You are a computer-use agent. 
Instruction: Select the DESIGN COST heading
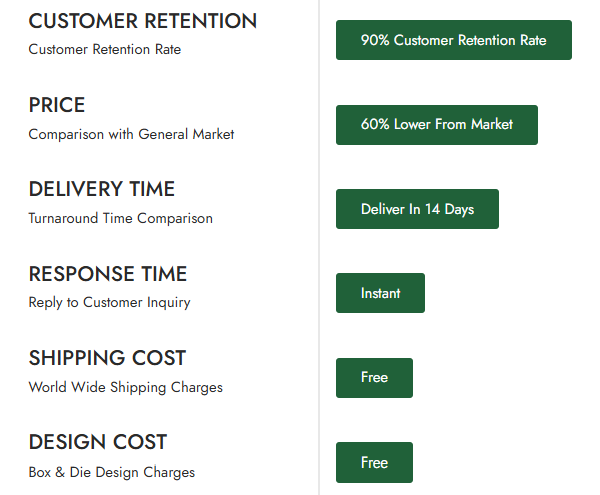(97, 442)
